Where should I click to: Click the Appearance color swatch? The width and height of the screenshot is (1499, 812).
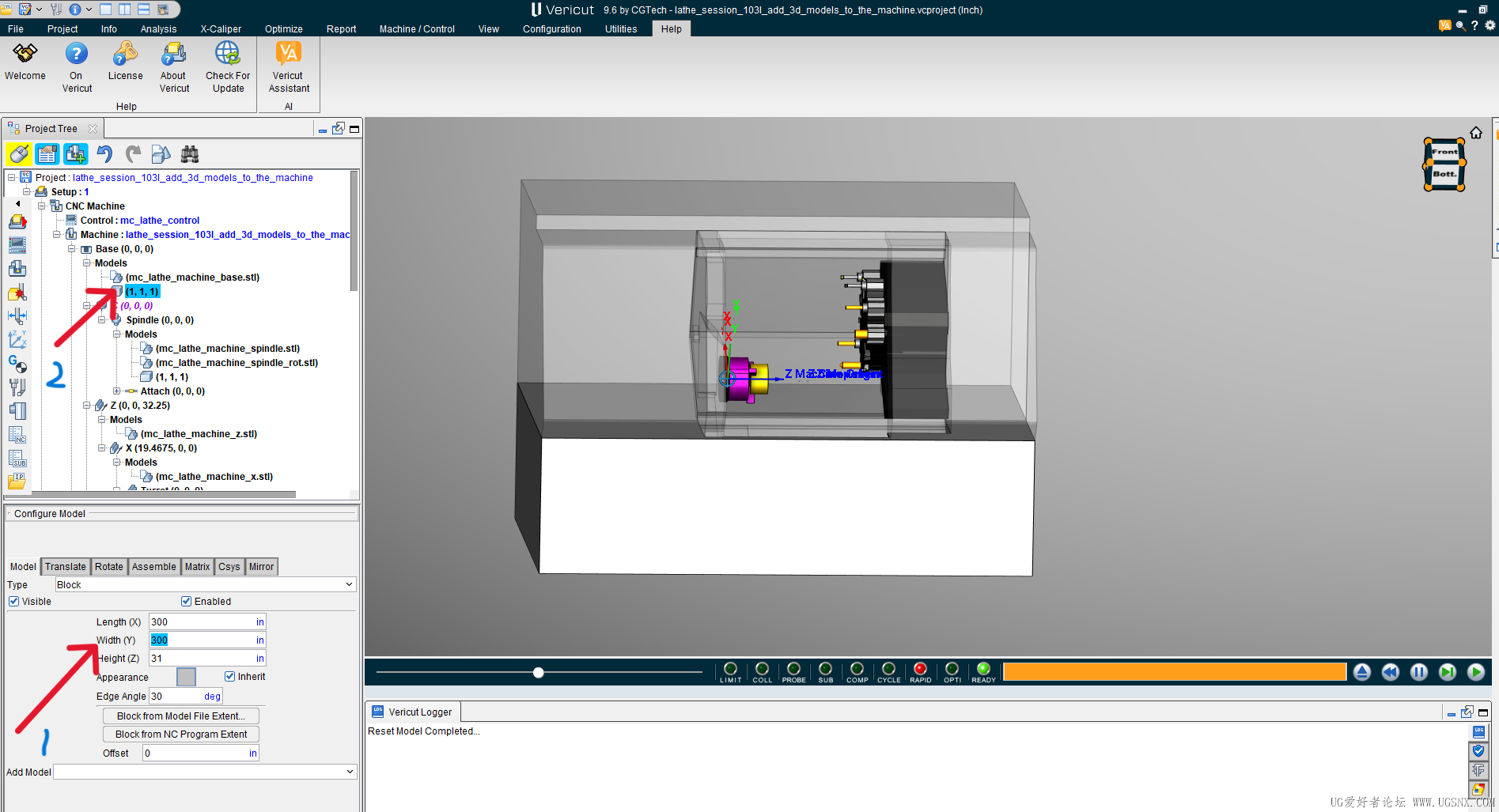[x=186, y=677]
